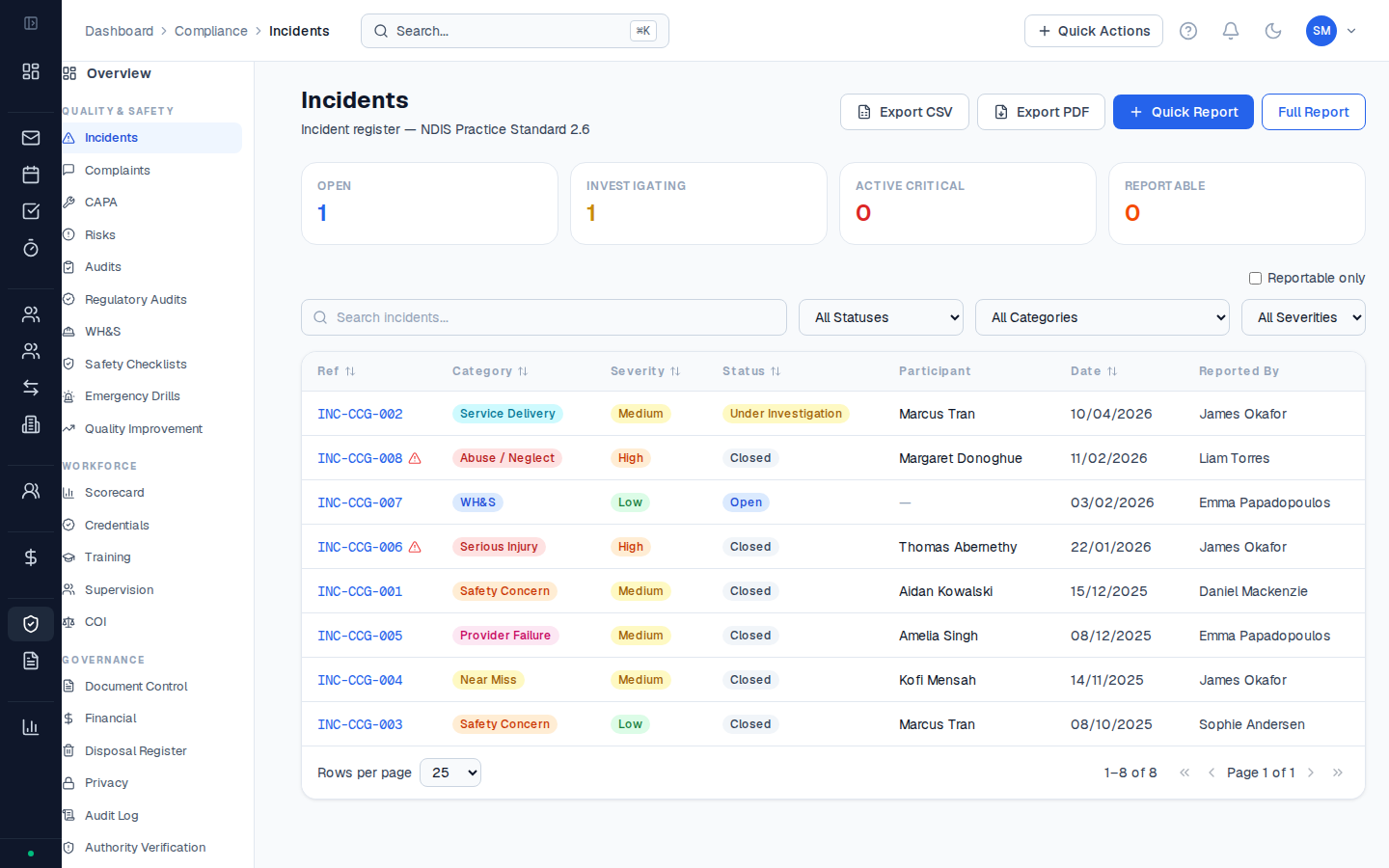Open the dollar sign icon in the rail

(x=31, y=557)
